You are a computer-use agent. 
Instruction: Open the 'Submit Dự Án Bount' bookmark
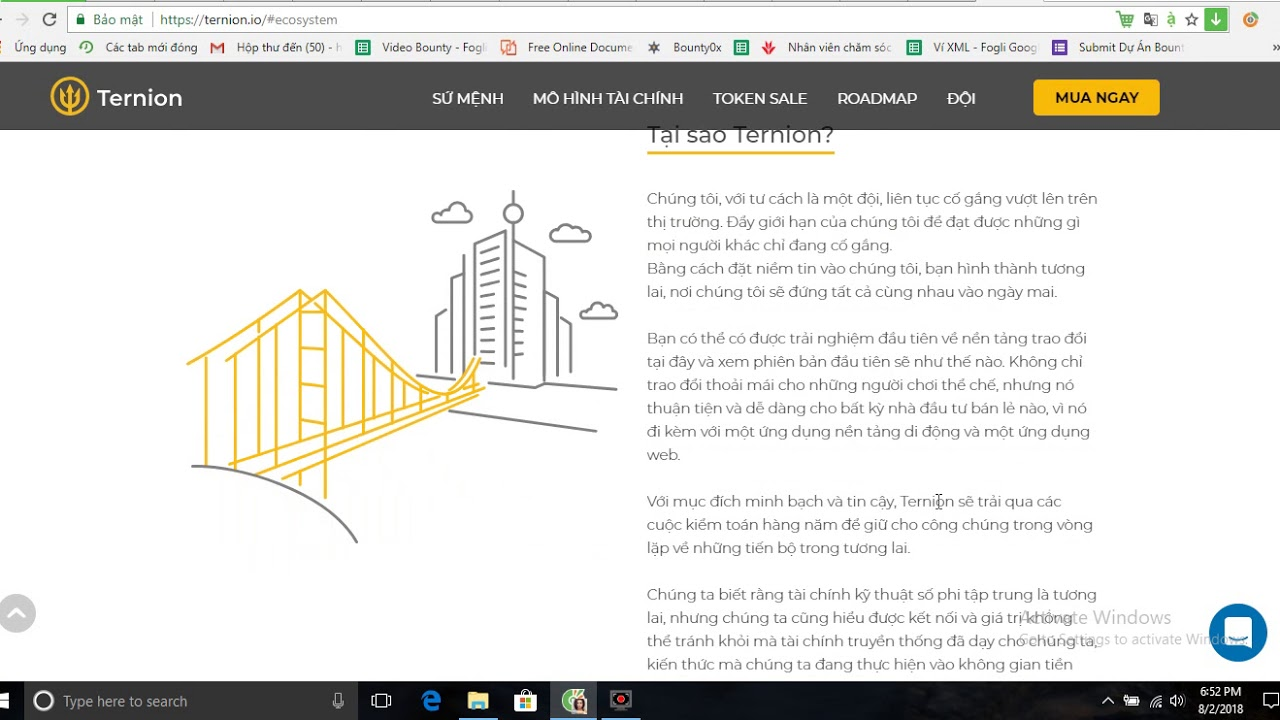[x=1119, y=47]
